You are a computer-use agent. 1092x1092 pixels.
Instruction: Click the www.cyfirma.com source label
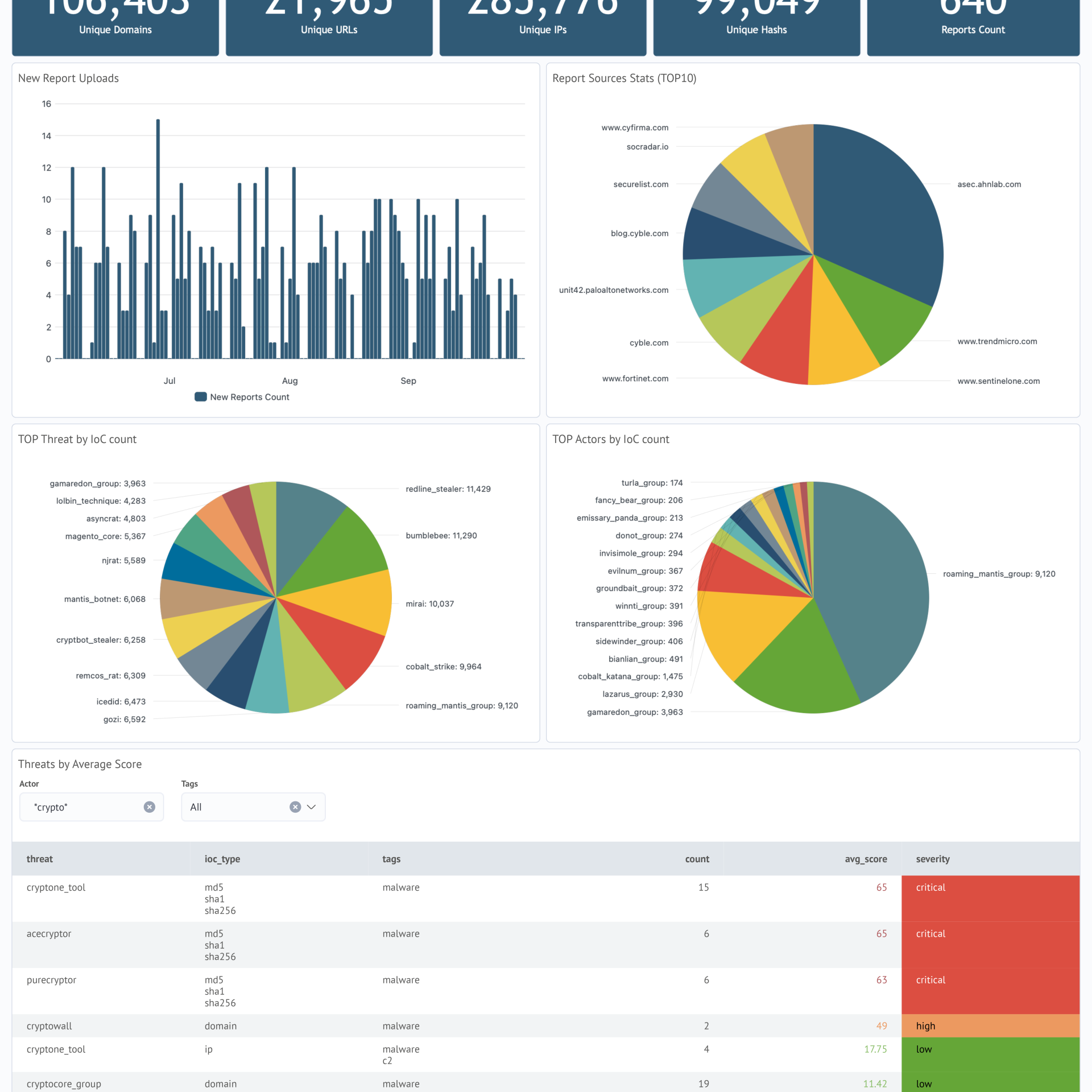[635, 127]
